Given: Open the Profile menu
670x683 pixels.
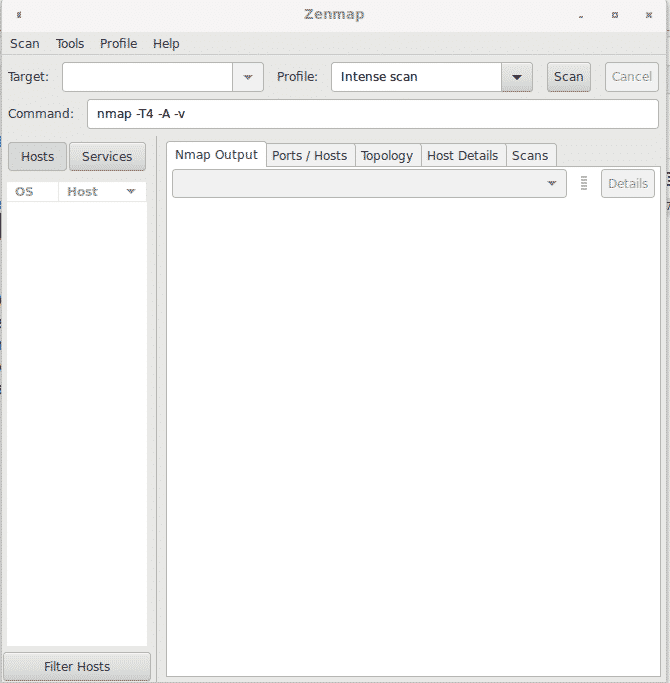Looking at the screenshot, I should (118, 44).
